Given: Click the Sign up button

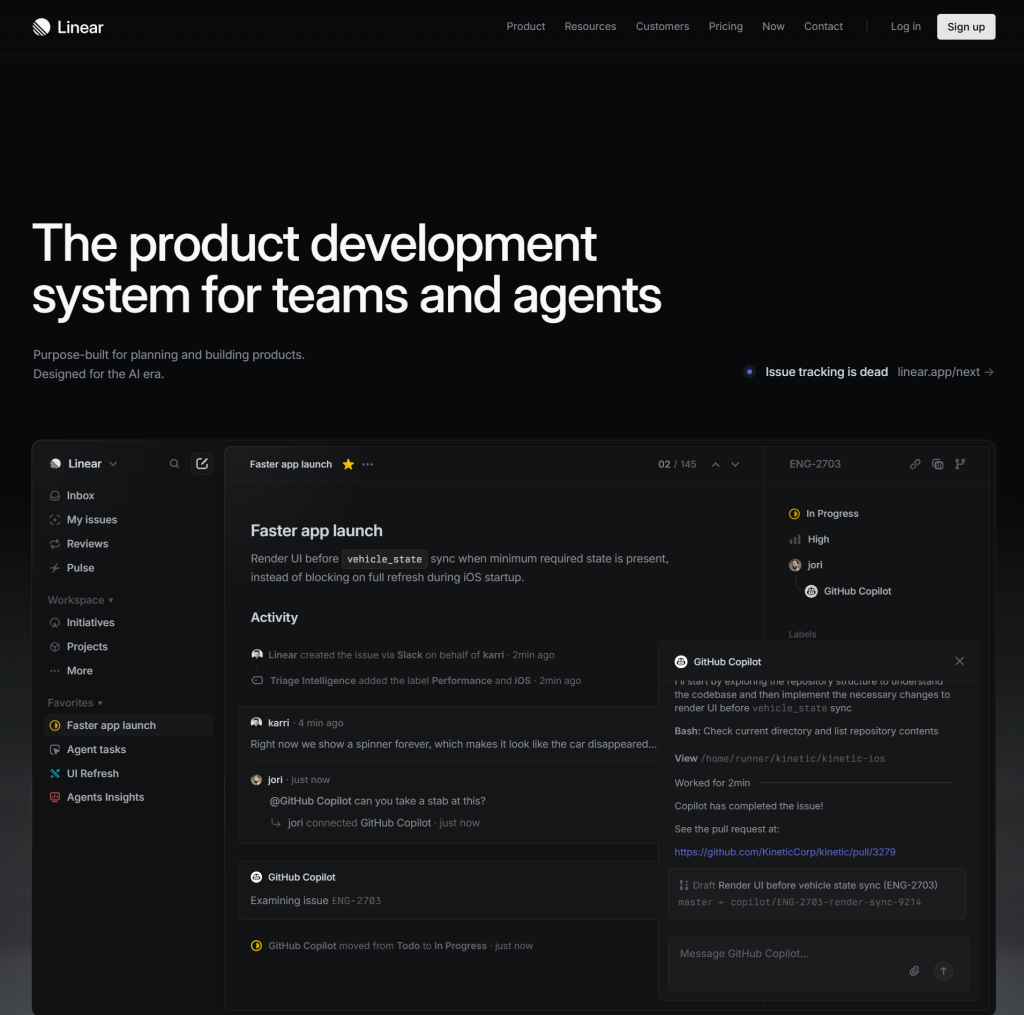Looking at the screenshot, I should tap(965, 27).
